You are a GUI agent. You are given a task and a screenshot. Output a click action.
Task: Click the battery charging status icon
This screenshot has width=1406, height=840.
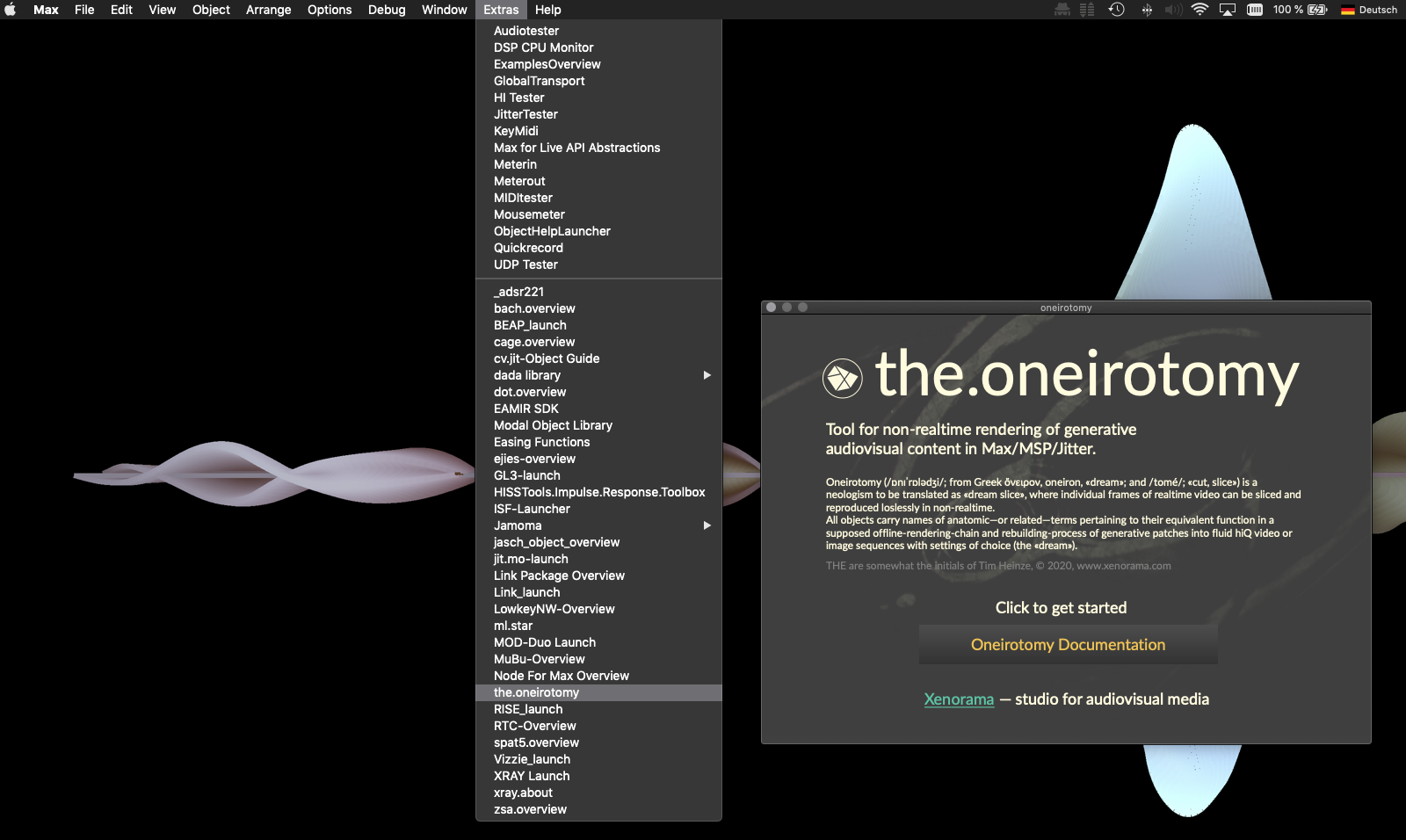point(1317,10)
